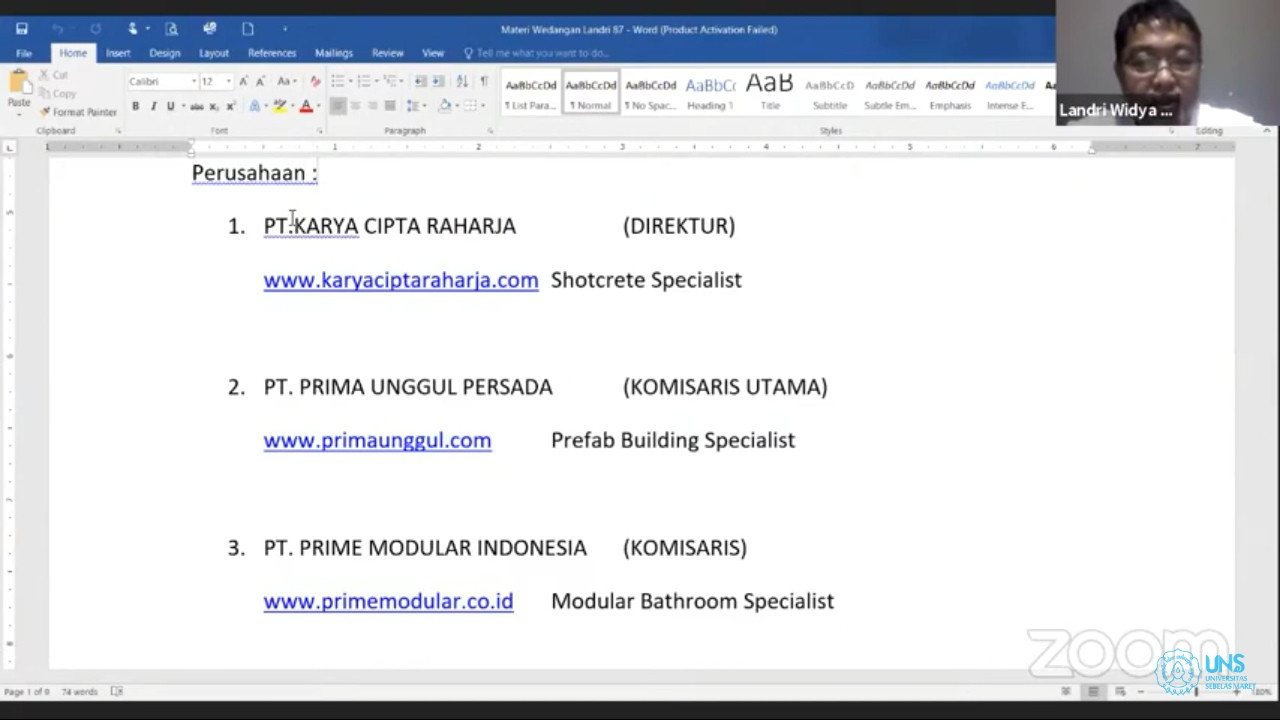
Task: Align the paragraph to the right
Action: click(x=373, y=106)
